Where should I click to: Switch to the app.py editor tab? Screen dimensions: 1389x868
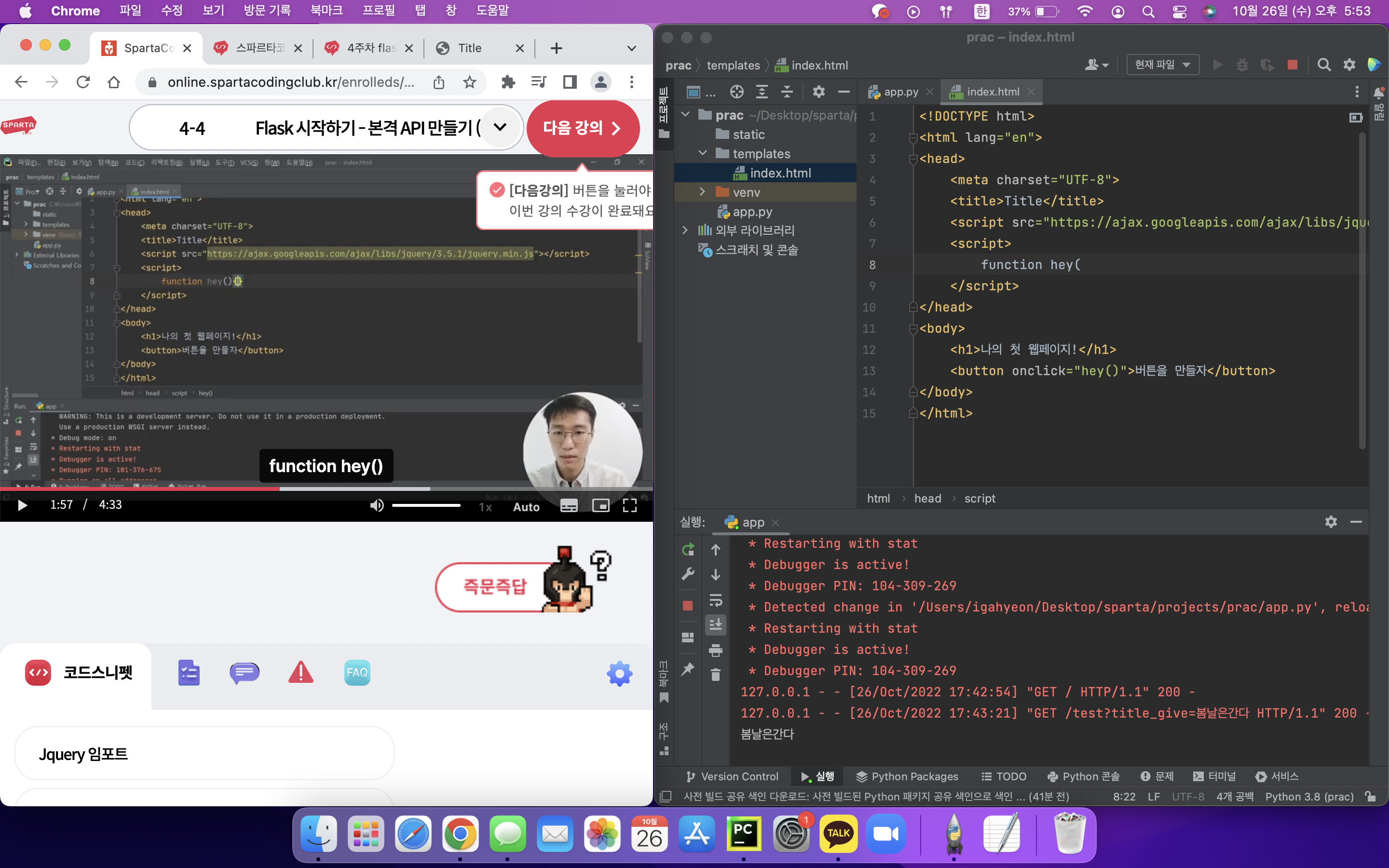pos(900,92)
